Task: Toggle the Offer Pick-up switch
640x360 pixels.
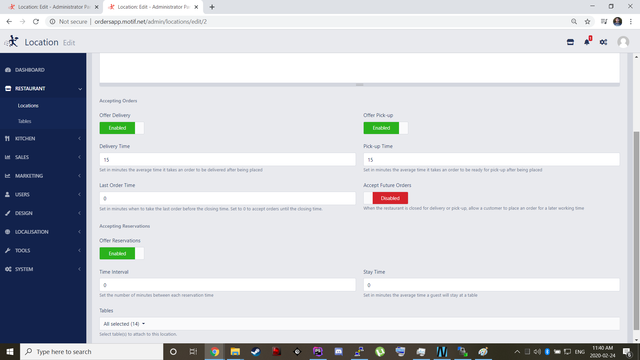Action: pyautogui.click(x=386, y=128)
